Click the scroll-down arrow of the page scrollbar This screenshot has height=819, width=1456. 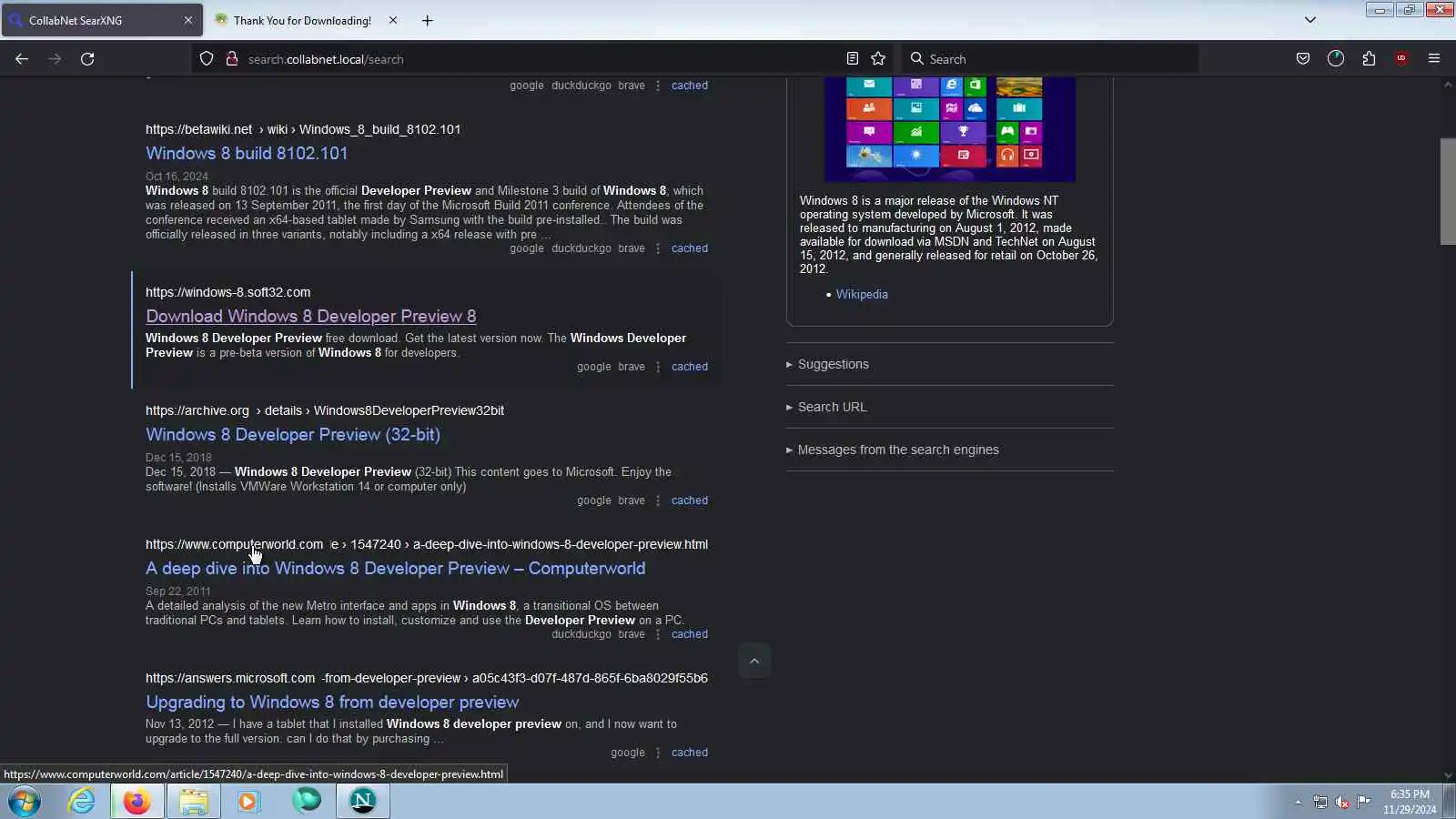1448,775
